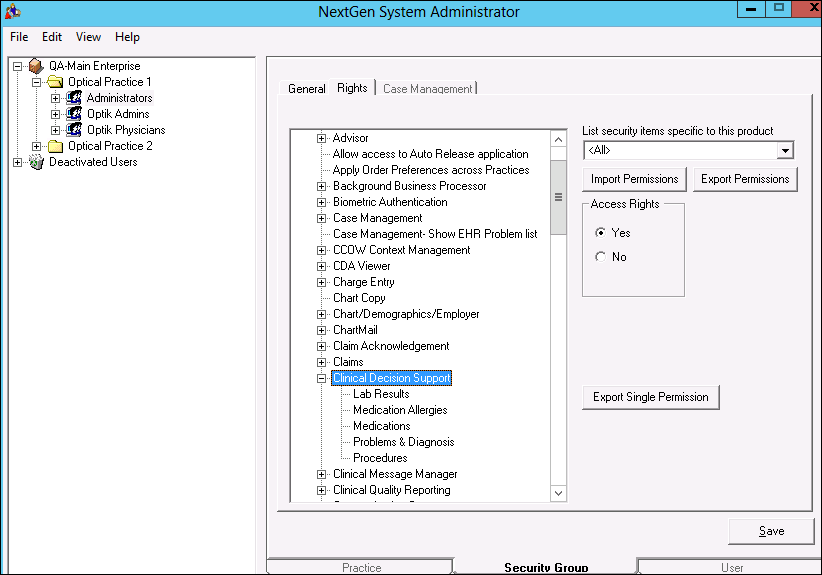Switch to the User bottom tab
822x575 pixels.
click(732, 567)
